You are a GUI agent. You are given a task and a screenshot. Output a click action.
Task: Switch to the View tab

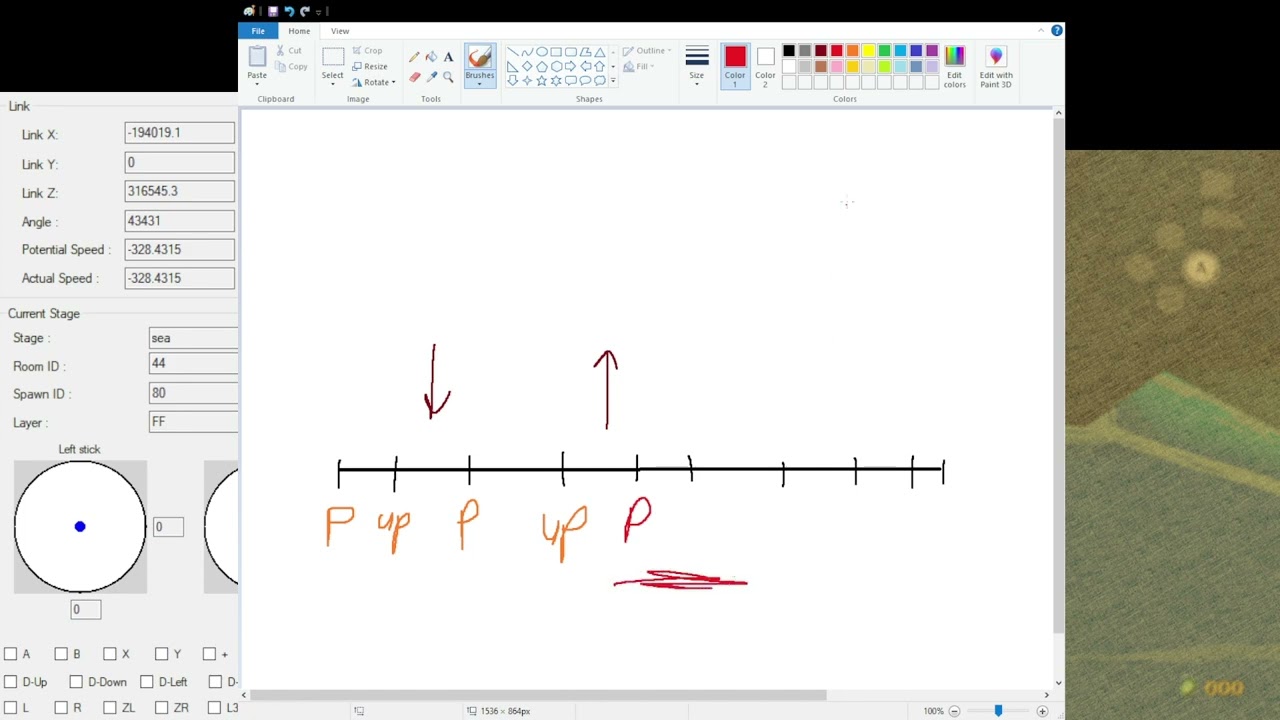pyautogui.click(x=340, y=31)
